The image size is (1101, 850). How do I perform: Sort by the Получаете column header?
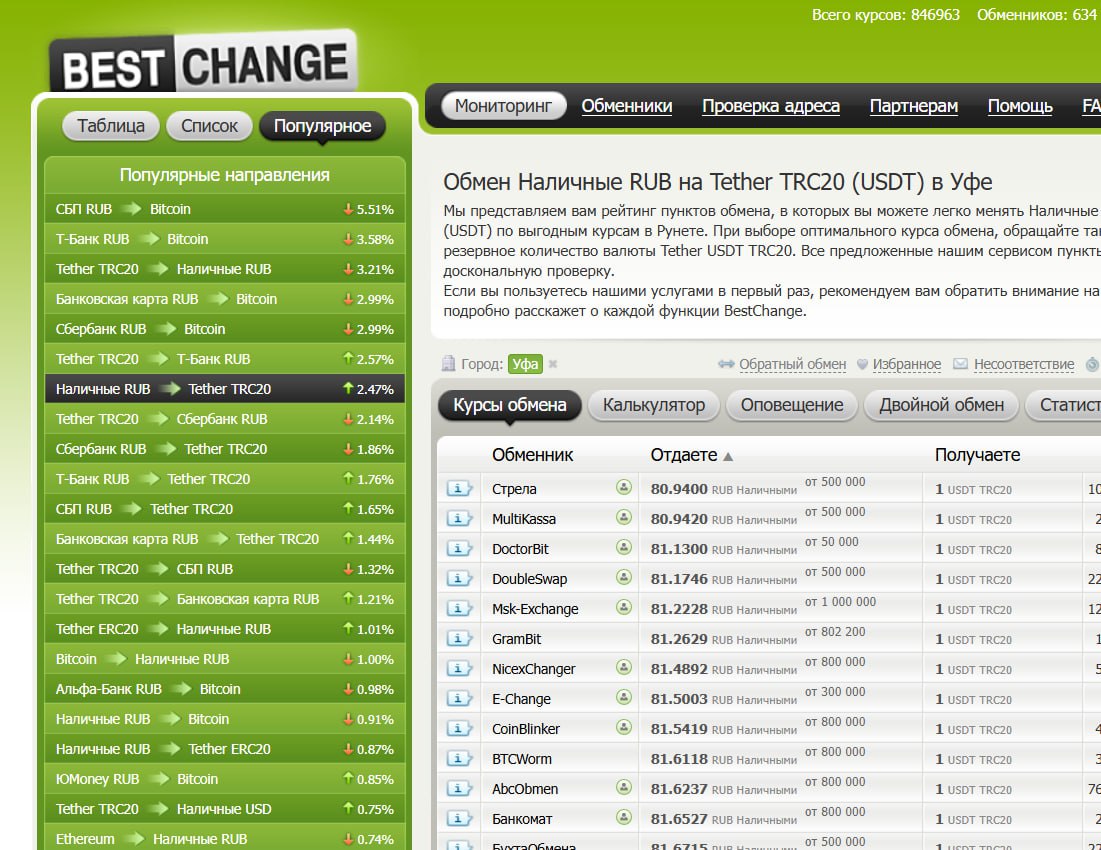coord(977,455)
